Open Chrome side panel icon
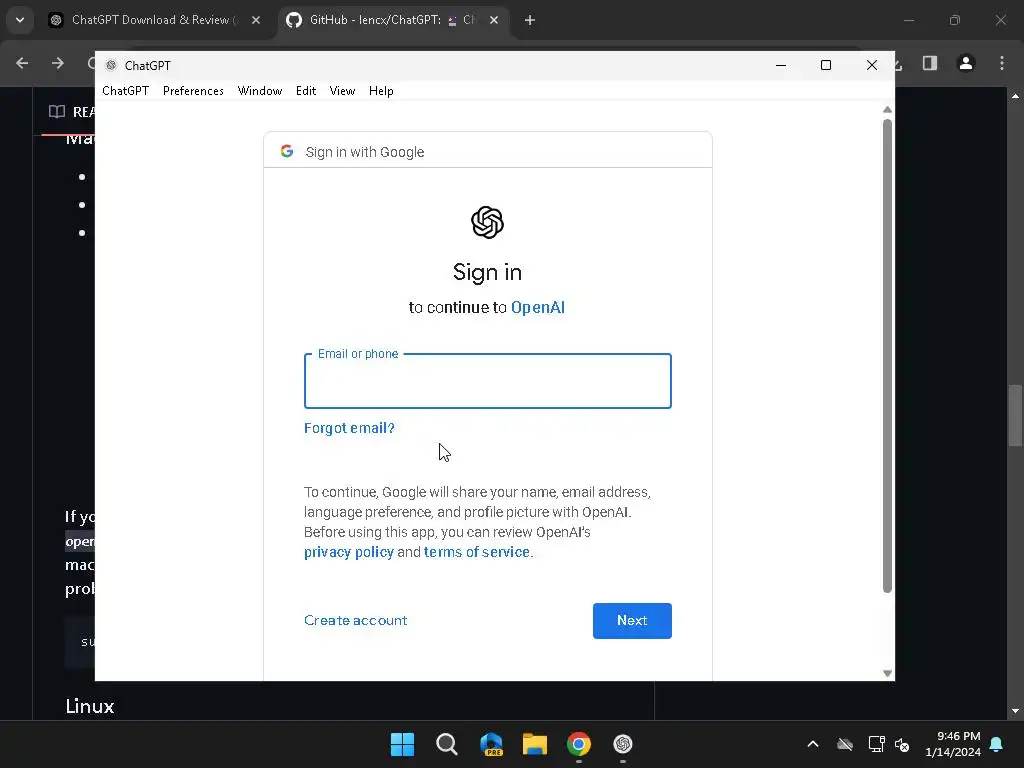 pos(930,63)
